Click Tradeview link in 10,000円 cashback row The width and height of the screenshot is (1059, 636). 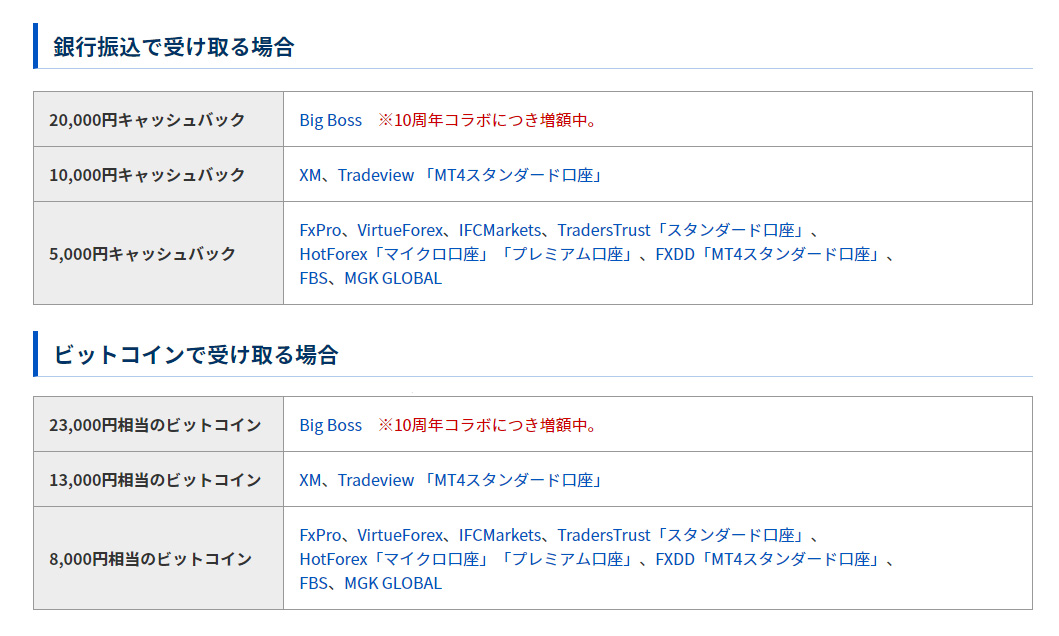pos(375,175)
